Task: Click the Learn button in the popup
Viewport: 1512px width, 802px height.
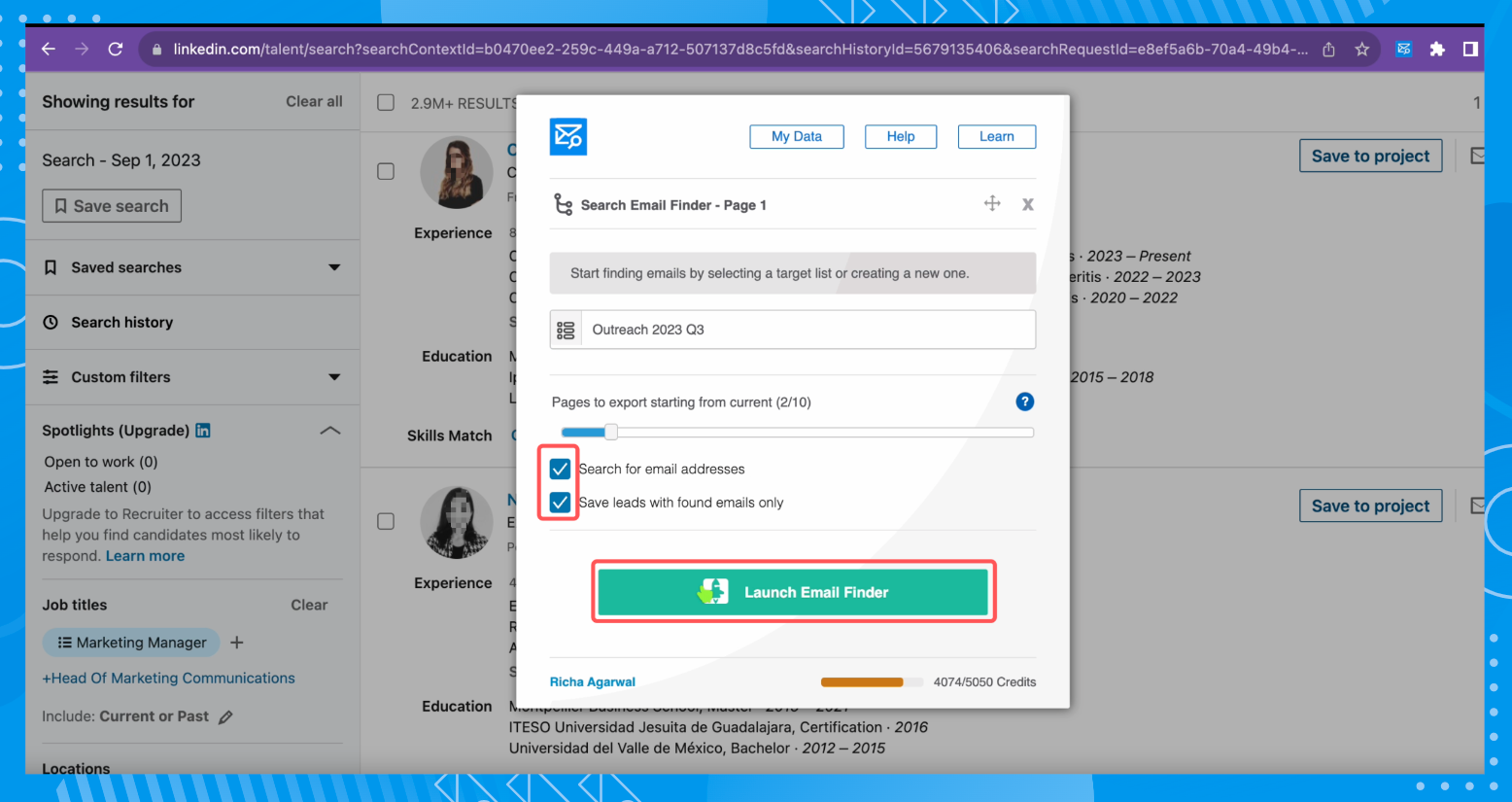Action: (x=997, y=137)
